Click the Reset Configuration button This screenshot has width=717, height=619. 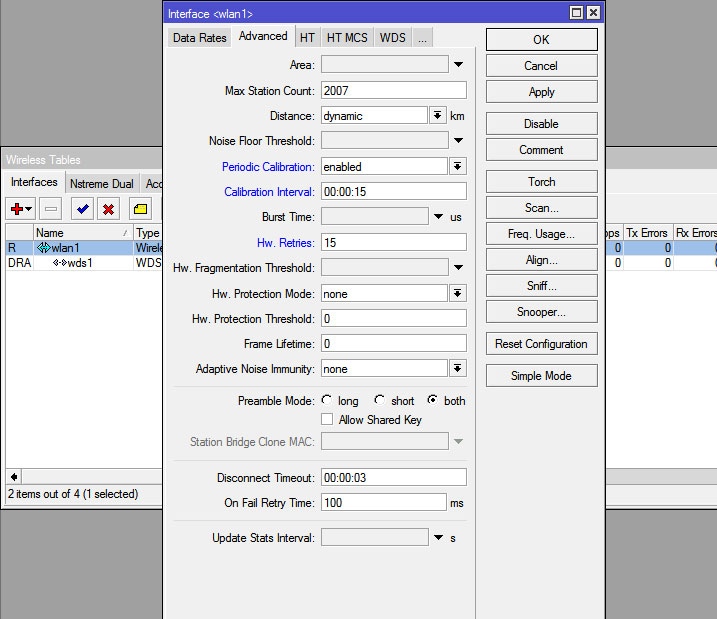coord(541,344)
